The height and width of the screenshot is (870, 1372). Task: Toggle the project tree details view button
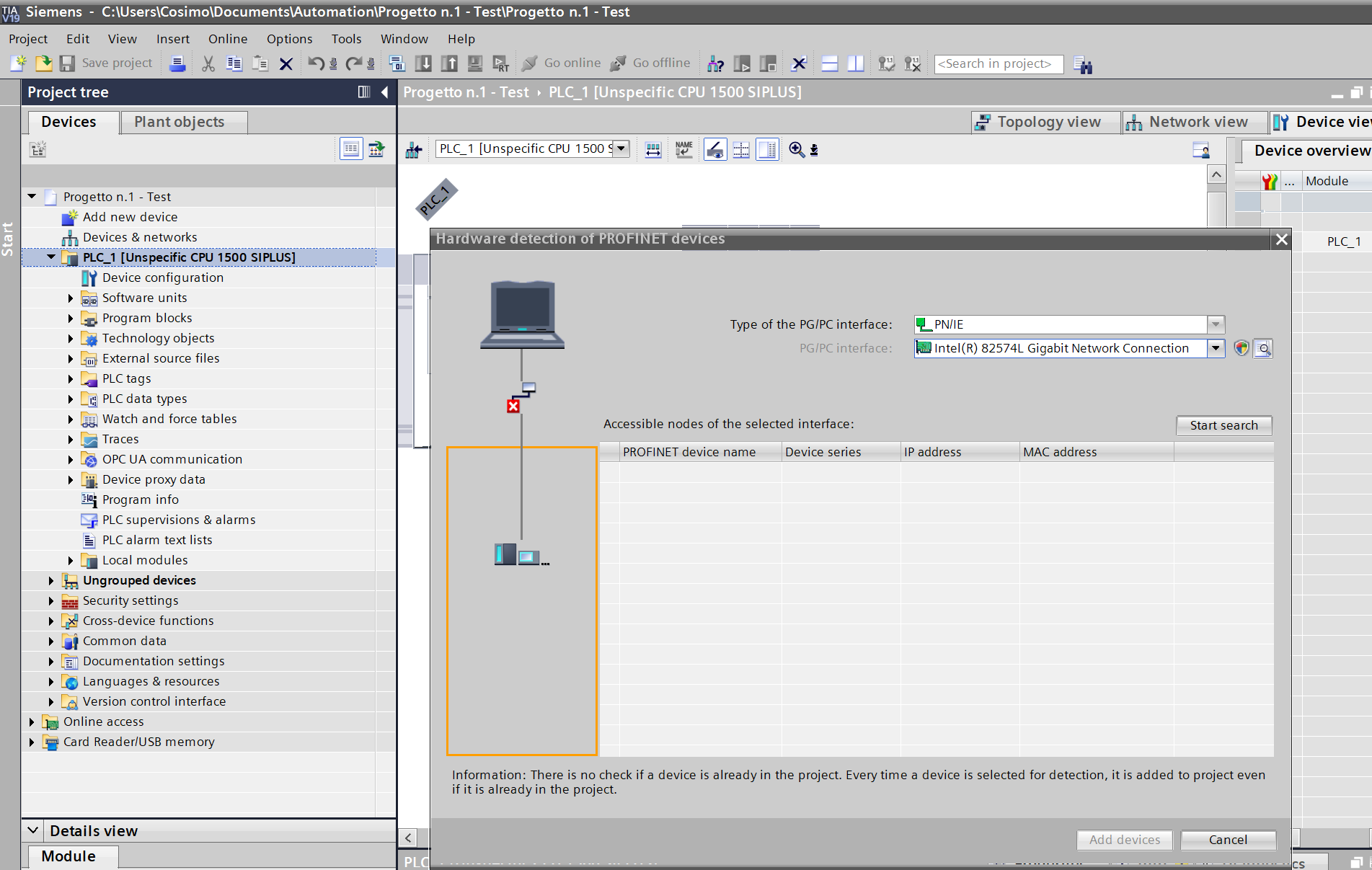click(x=351, y=149)
